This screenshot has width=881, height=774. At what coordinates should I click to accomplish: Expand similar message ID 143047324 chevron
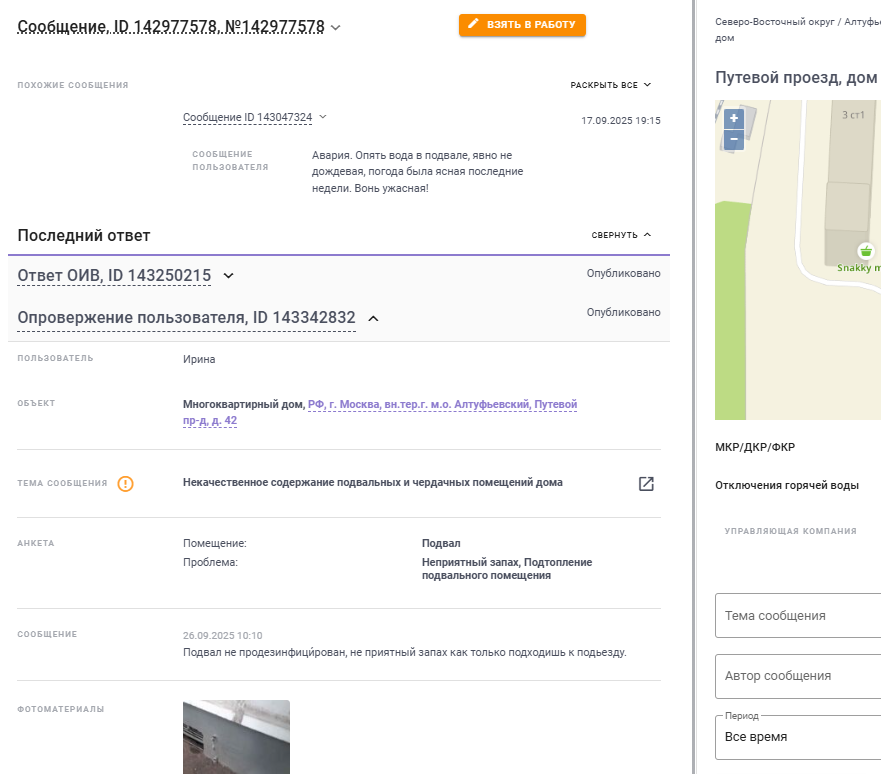(323, 117)
